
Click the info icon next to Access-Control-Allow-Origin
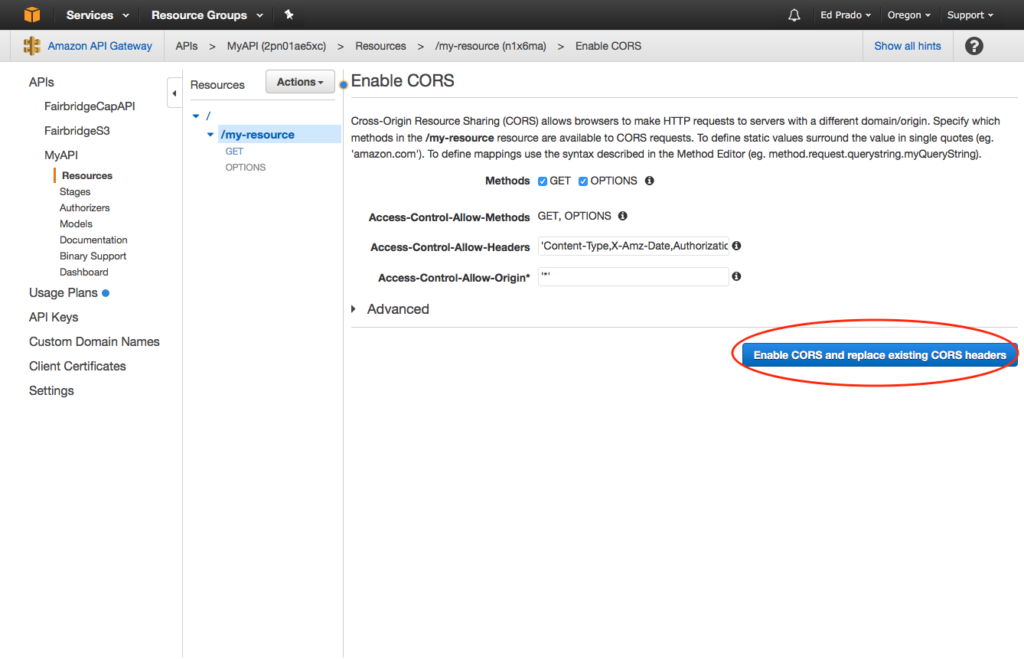736,276
